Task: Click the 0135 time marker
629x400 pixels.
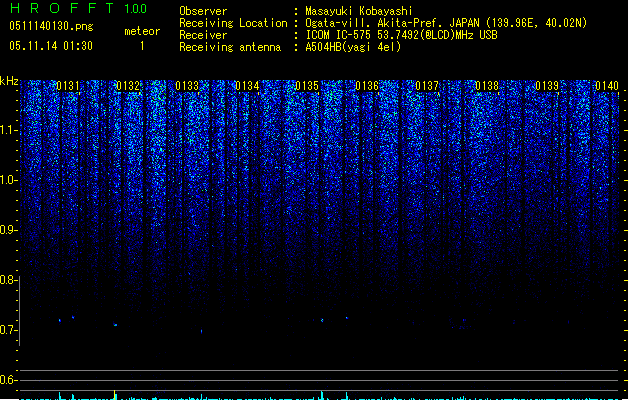Action: [307, 86]
